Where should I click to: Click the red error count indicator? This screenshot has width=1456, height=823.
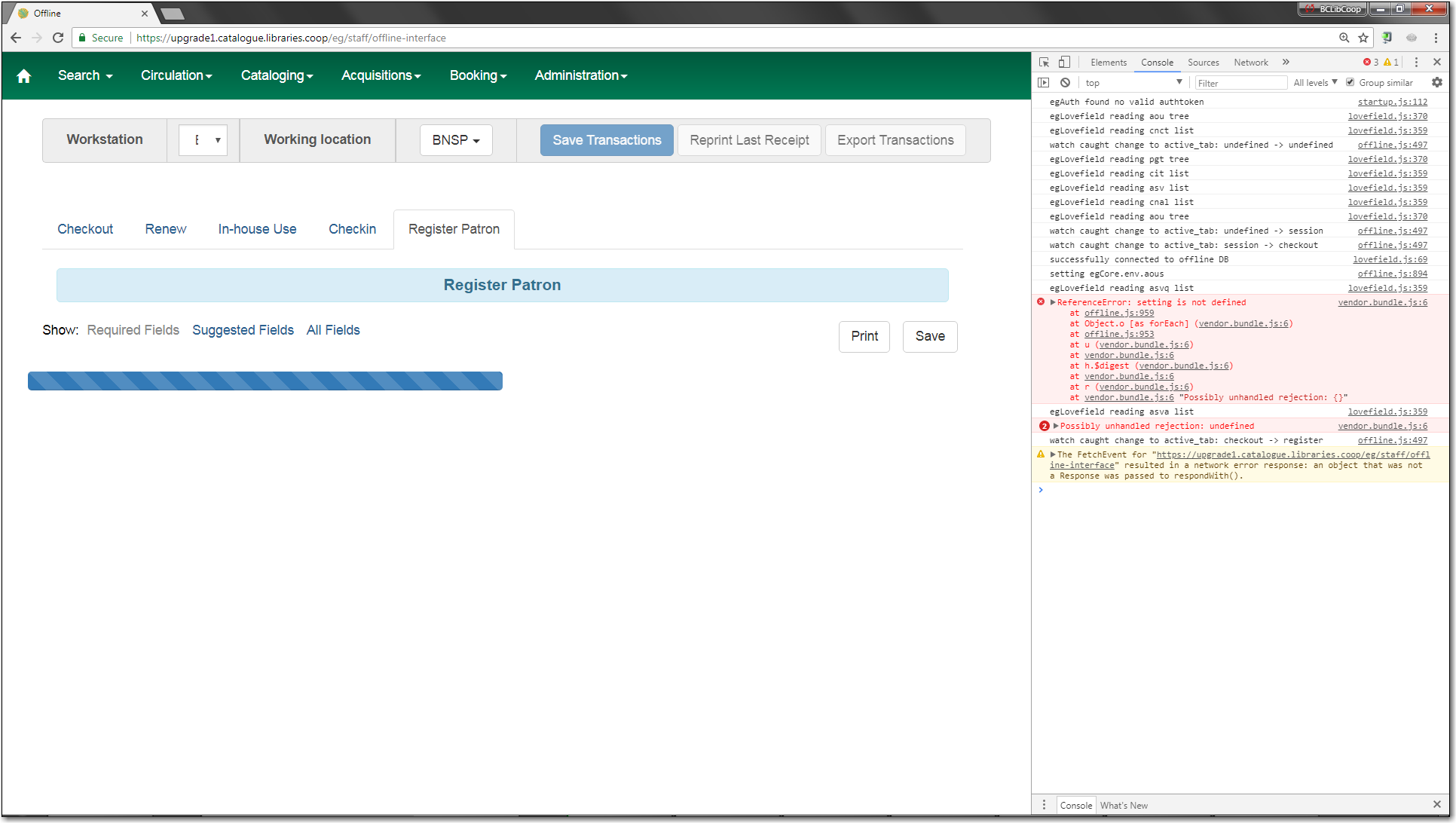(x=1370, y=63)
